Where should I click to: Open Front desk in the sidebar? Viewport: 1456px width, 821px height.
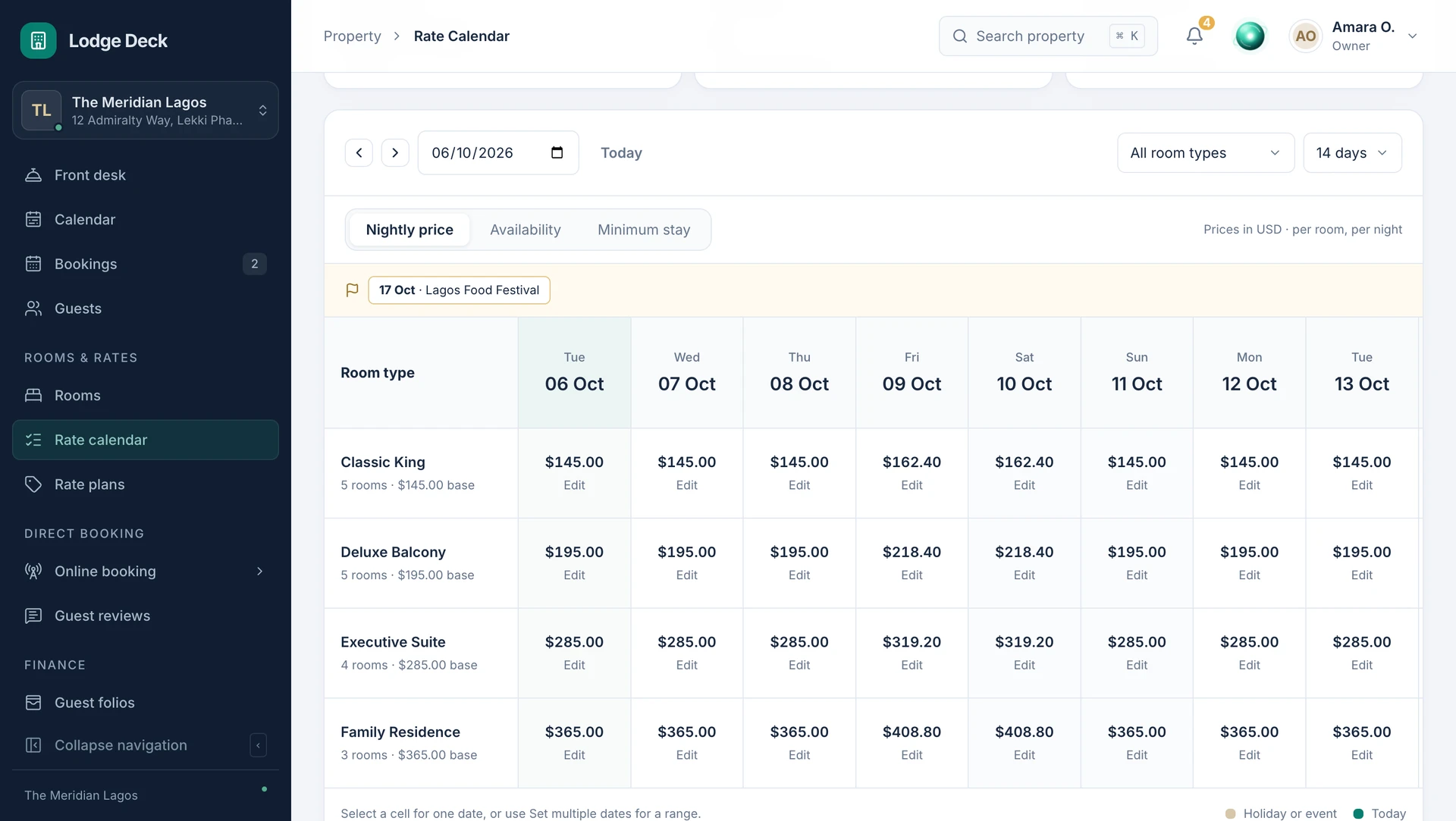coord(146,175)
